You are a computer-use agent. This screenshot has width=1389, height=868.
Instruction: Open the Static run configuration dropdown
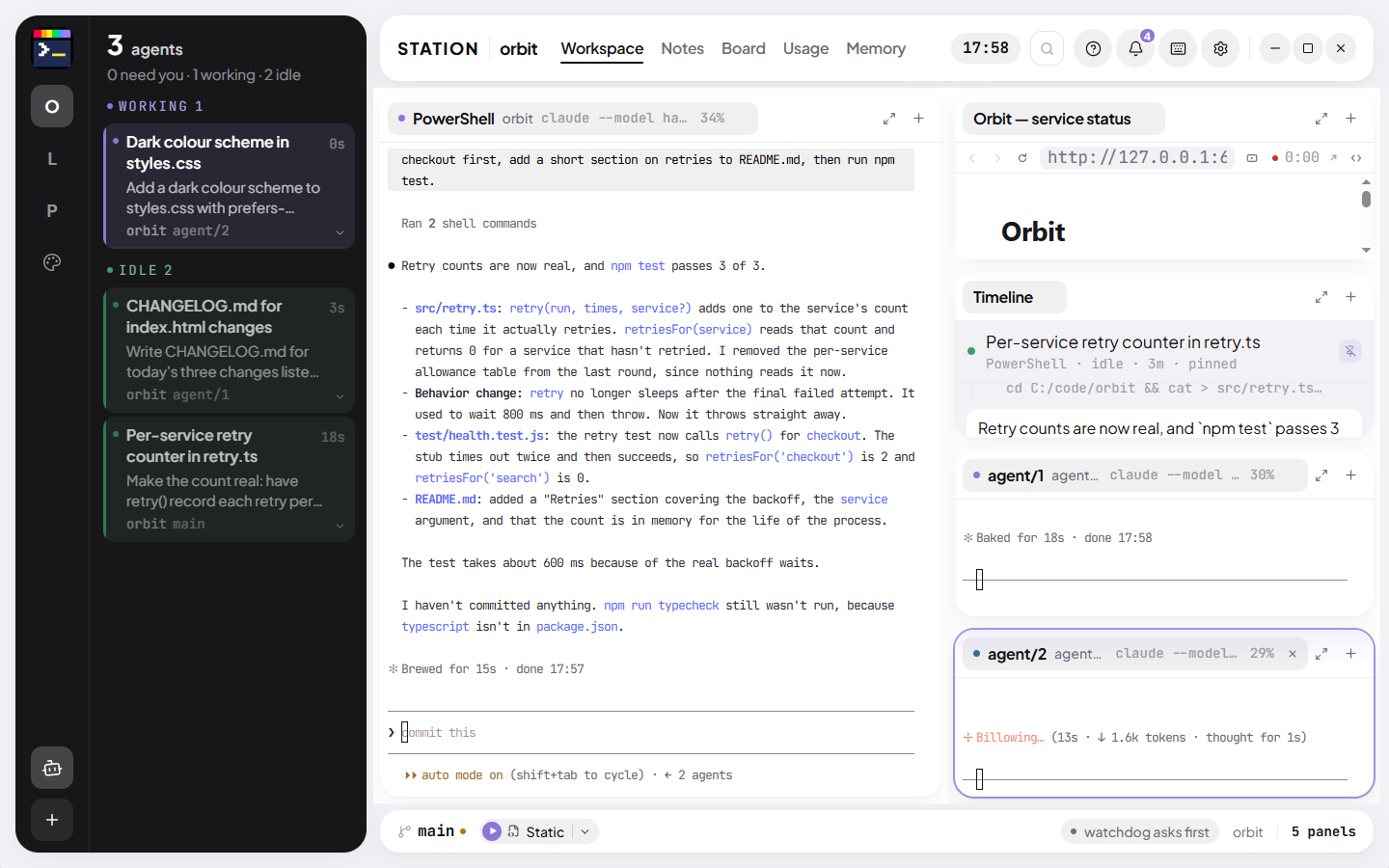click(586, 831)
